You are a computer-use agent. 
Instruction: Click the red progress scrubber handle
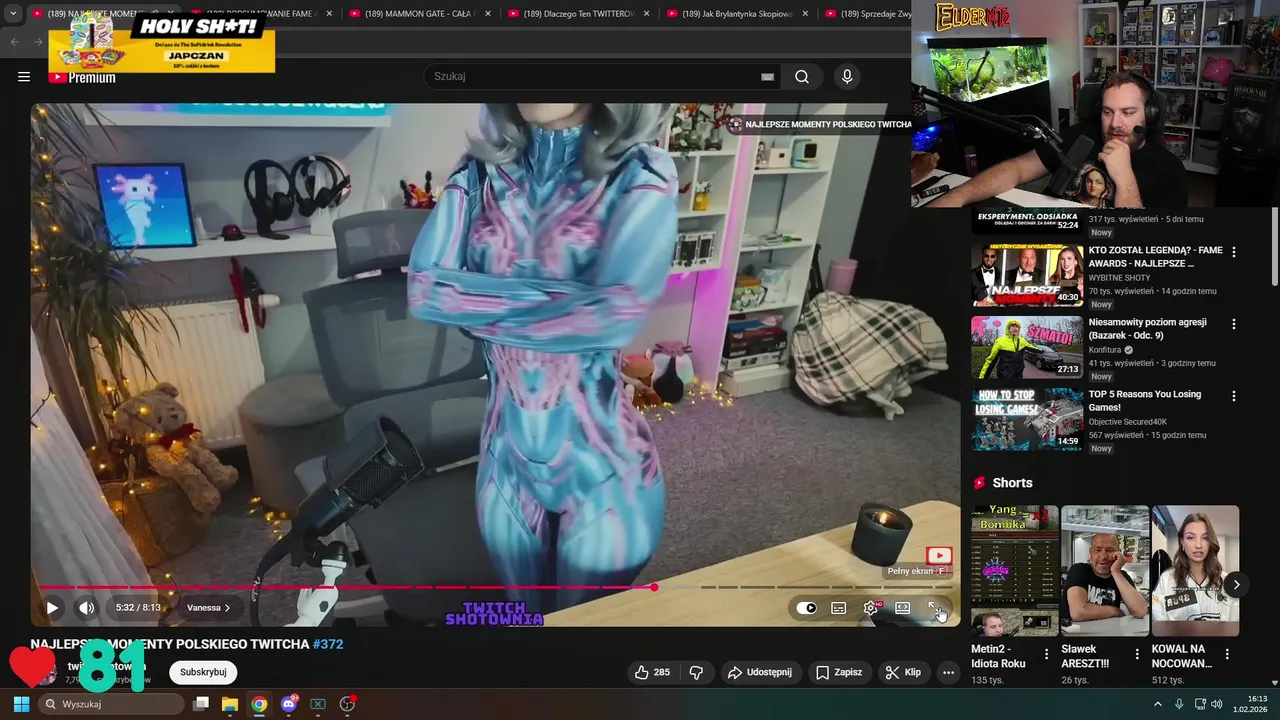coord(654,587)
